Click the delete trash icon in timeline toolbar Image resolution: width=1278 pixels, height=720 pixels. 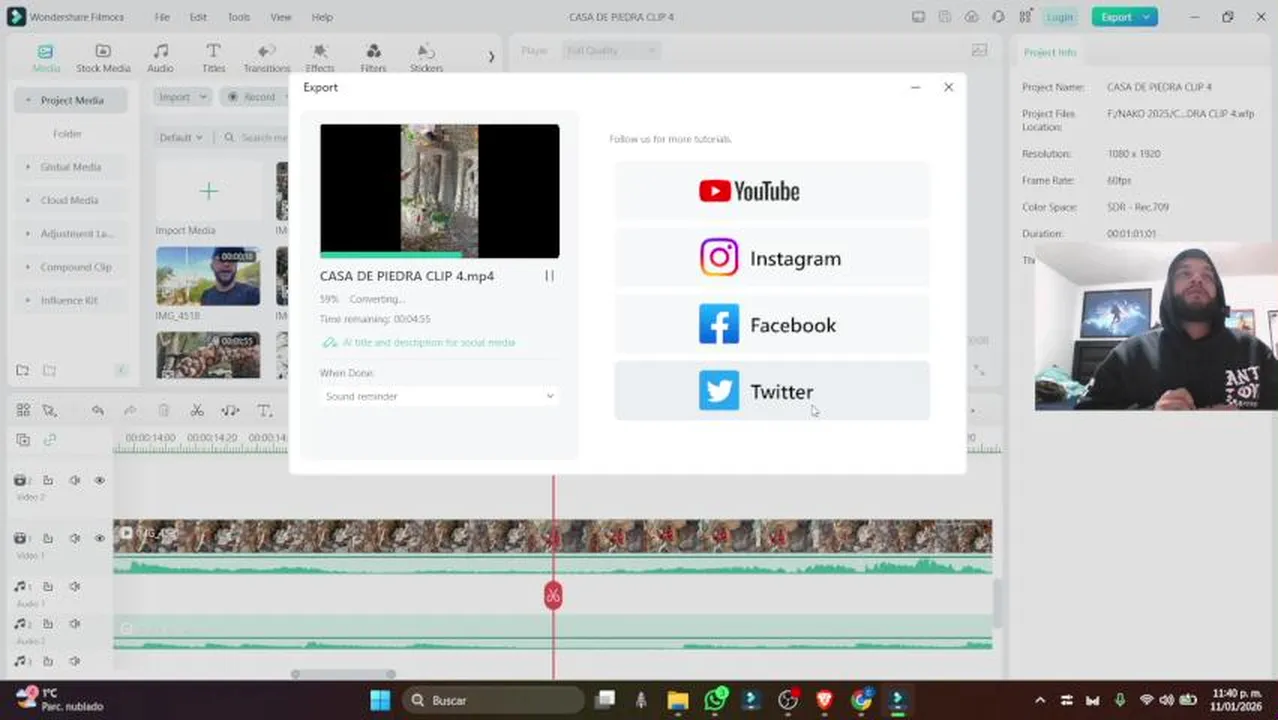point(164,410)
